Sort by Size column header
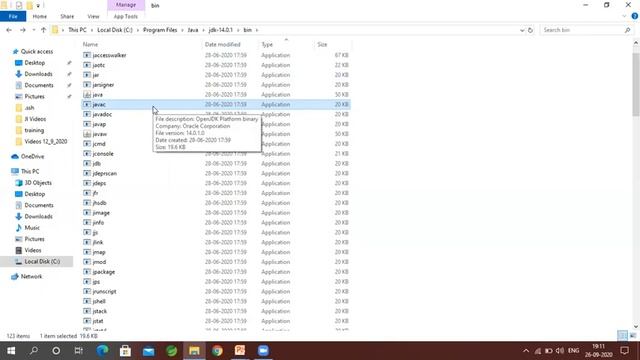640x360 pixels. pyautogui.click(x=322, y=44)
